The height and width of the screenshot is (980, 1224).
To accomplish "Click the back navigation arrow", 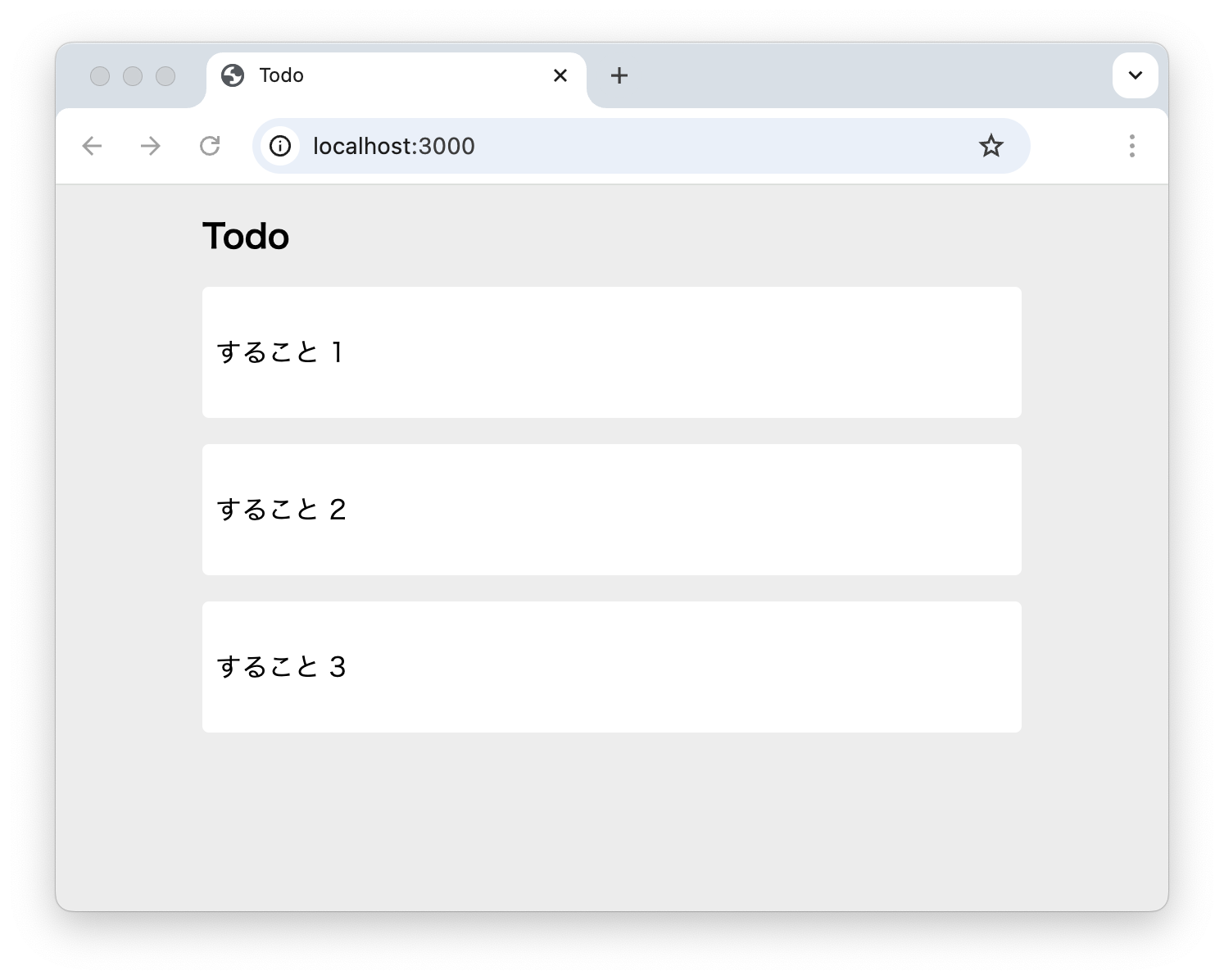I will pos(93,146).
